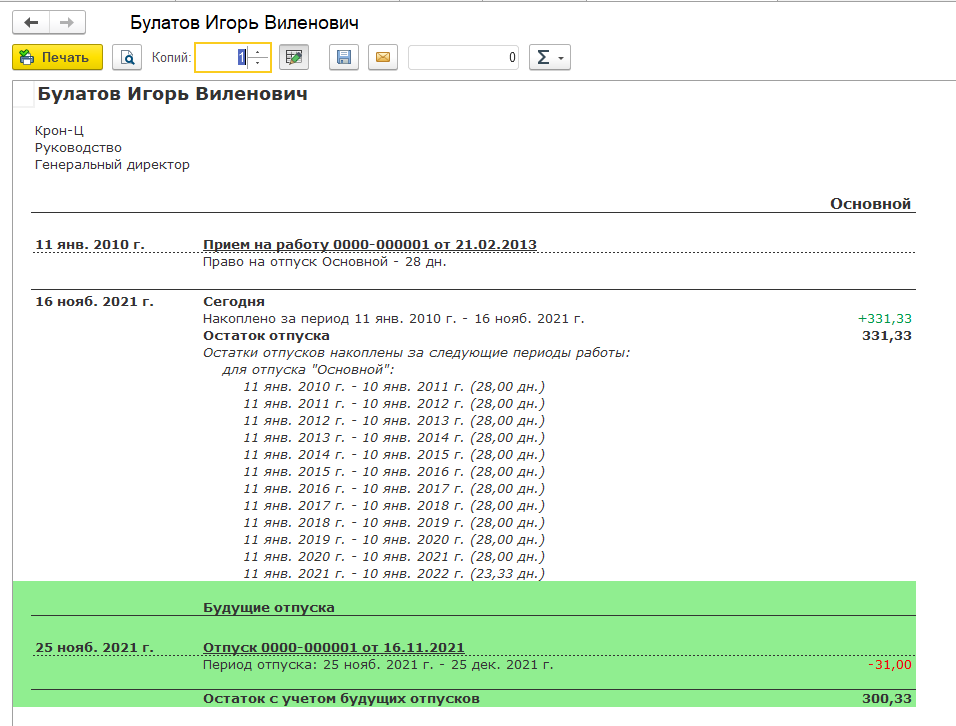Click the Будущие отпуска section header
This screenshot has height=726, width=956.
(x=268, y=607)
